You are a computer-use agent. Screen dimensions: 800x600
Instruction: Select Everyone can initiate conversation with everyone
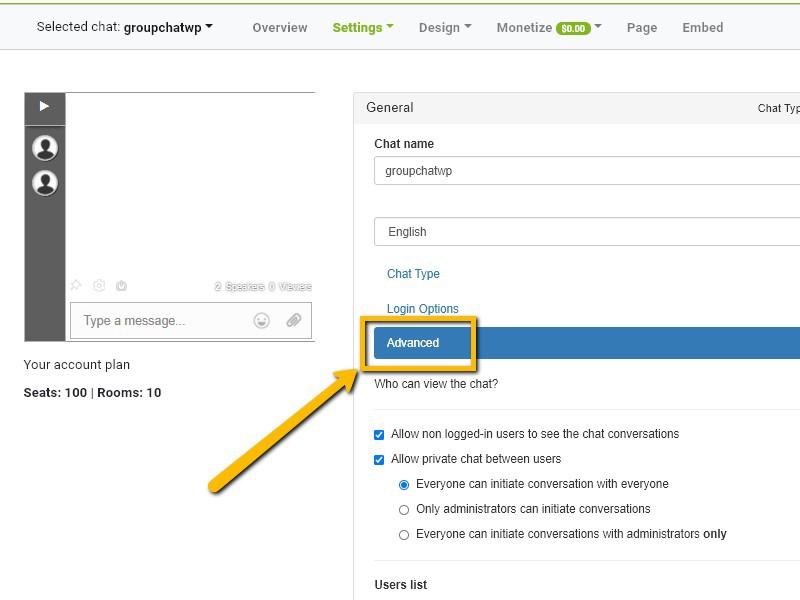click(x=404, y=485)
